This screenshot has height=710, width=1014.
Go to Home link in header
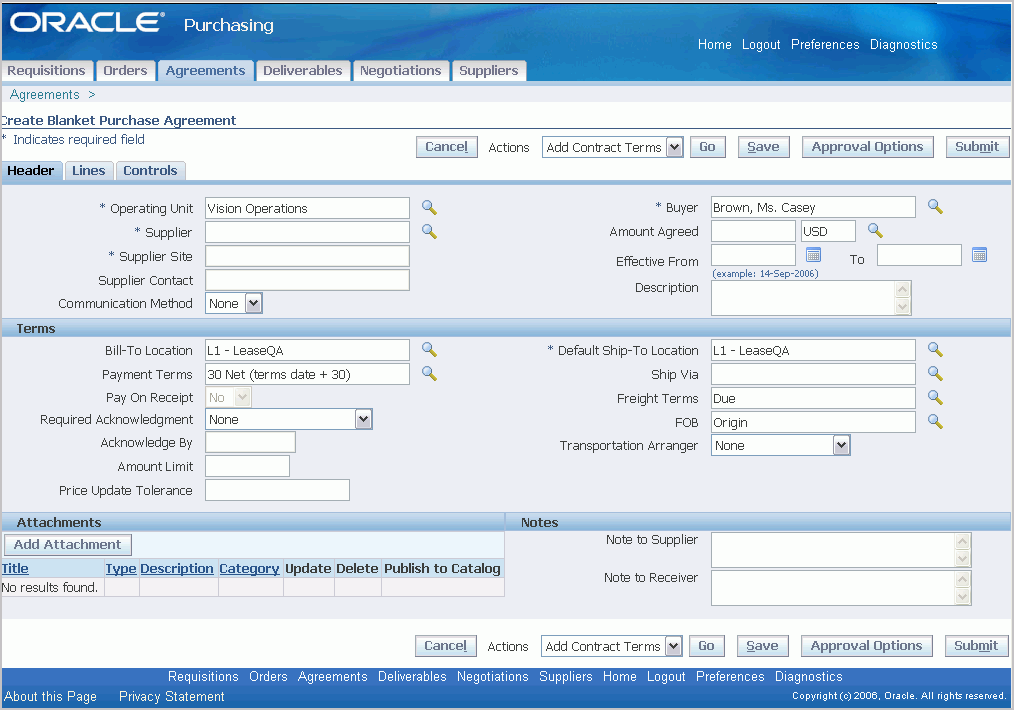pyautogui.click(x=715, y=45)
